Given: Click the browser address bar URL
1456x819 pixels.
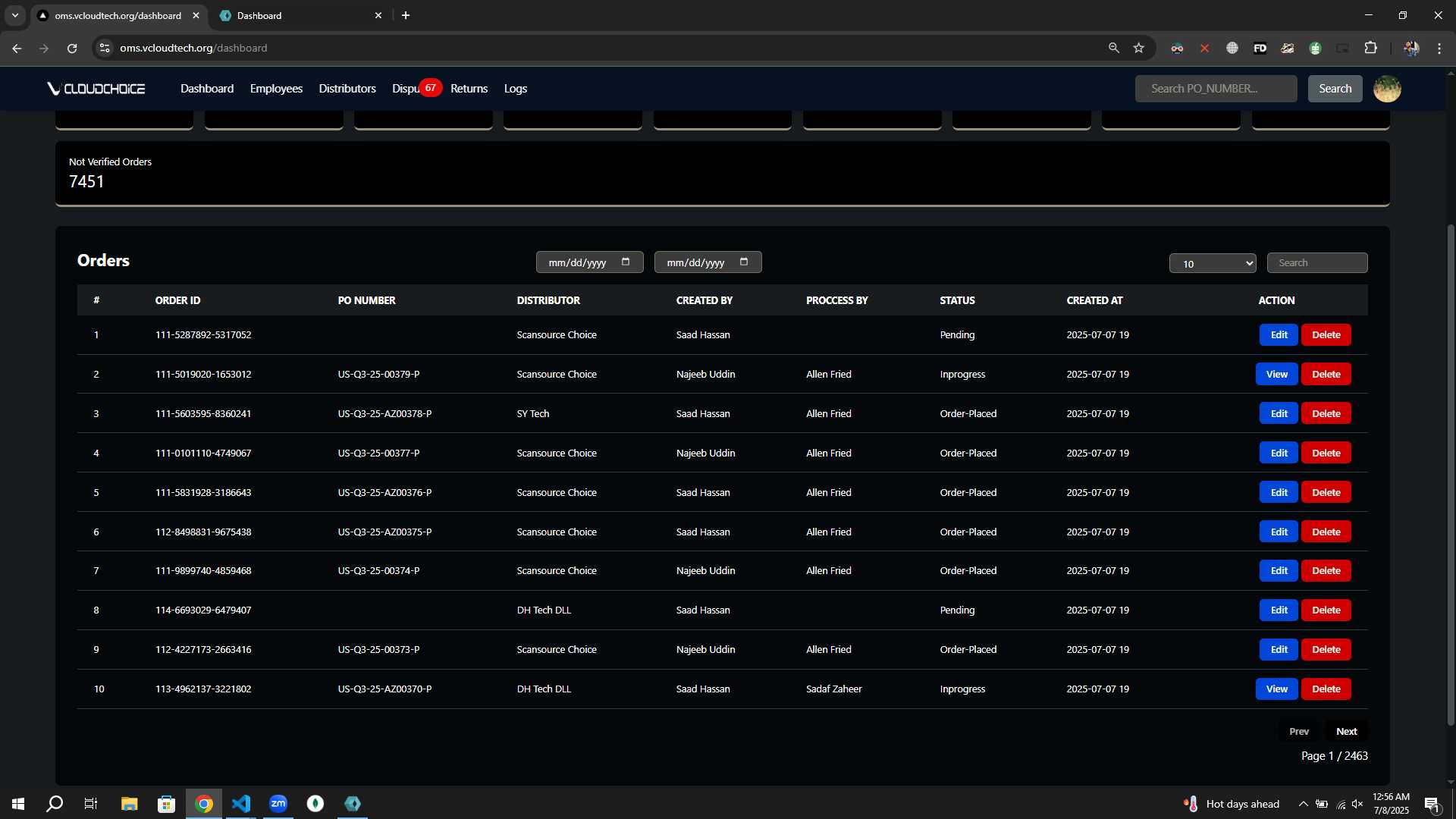Looking at the screenshot, I should pyautogui.click(x=193, y=48).
